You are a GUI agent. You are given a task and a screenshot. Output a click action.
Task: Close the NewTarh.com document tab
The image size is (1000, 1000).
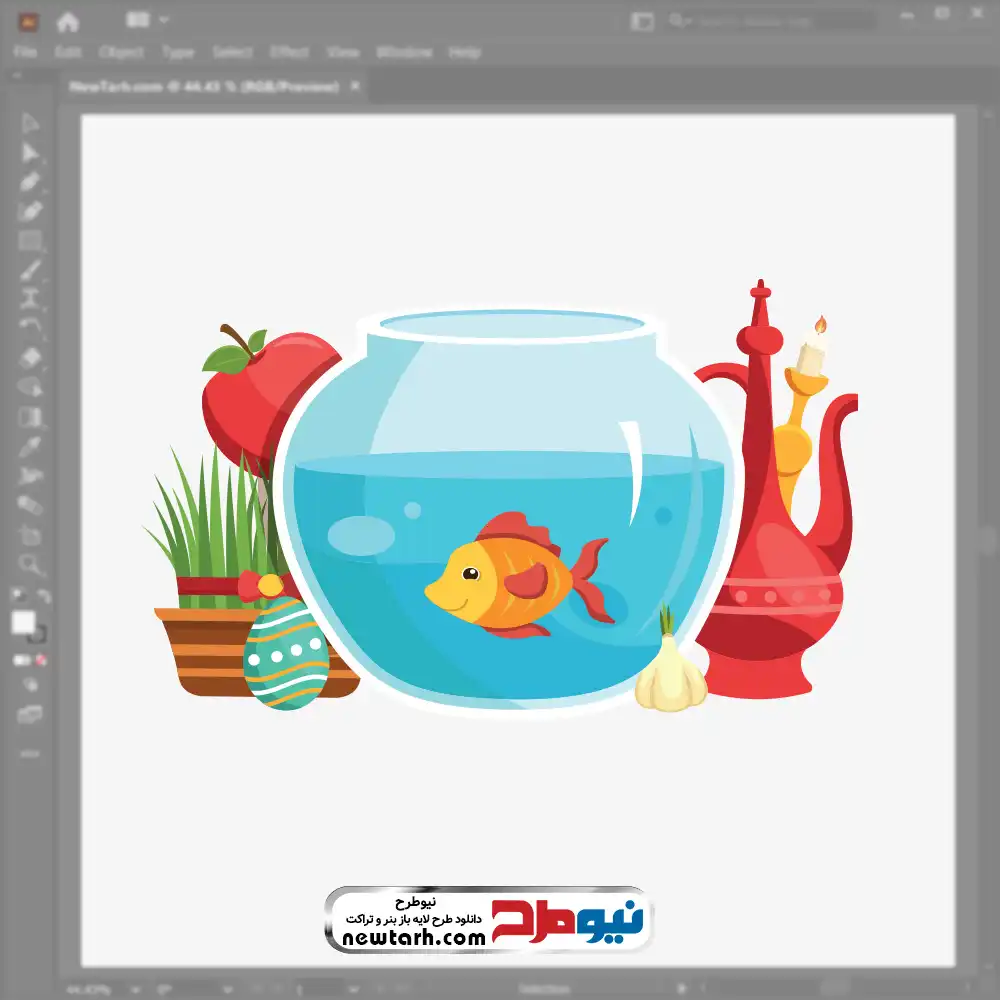click(x=355, y=87)
